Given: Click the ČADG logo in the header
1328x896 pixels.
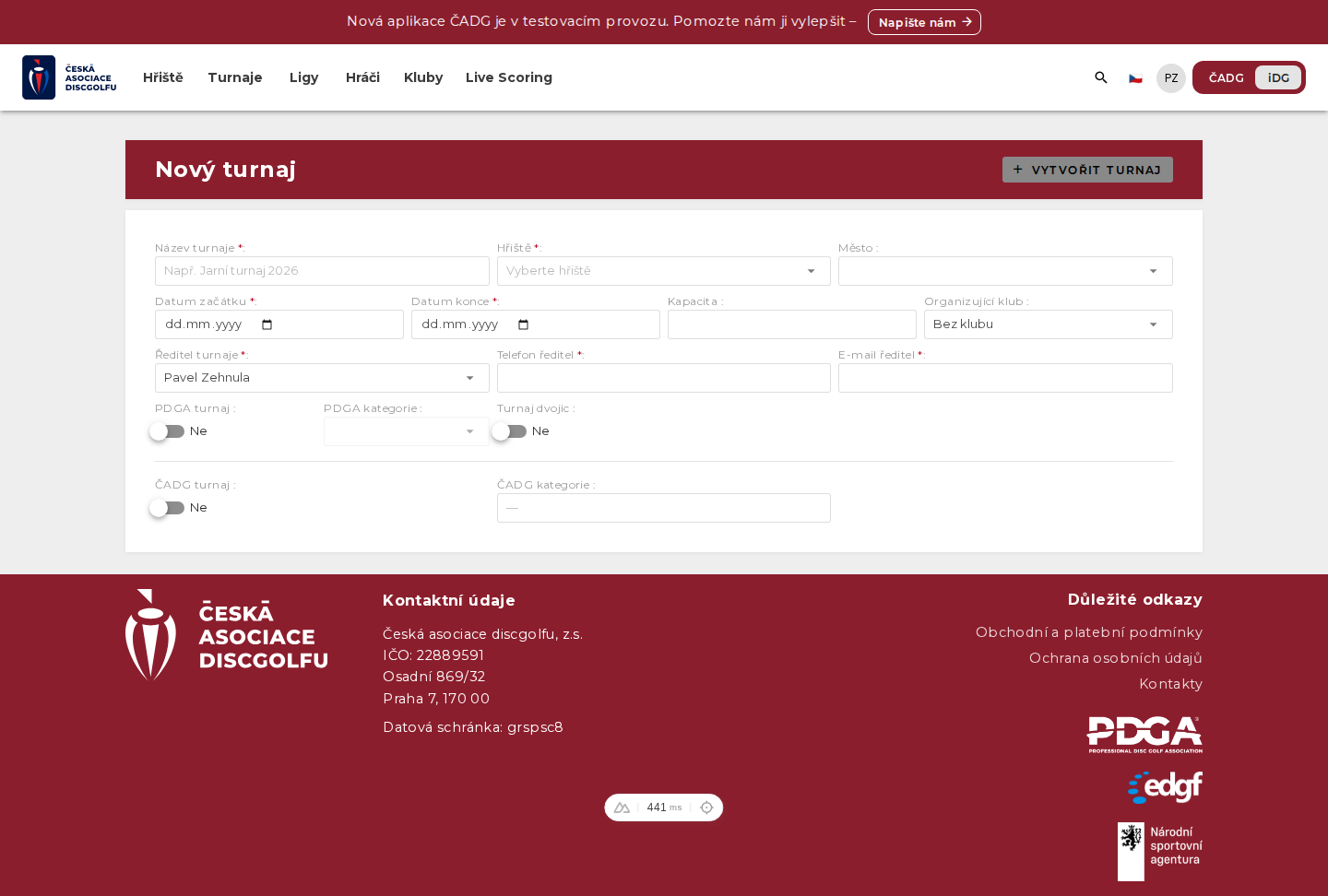Looking at the screenshot, I should coord(70,77).
